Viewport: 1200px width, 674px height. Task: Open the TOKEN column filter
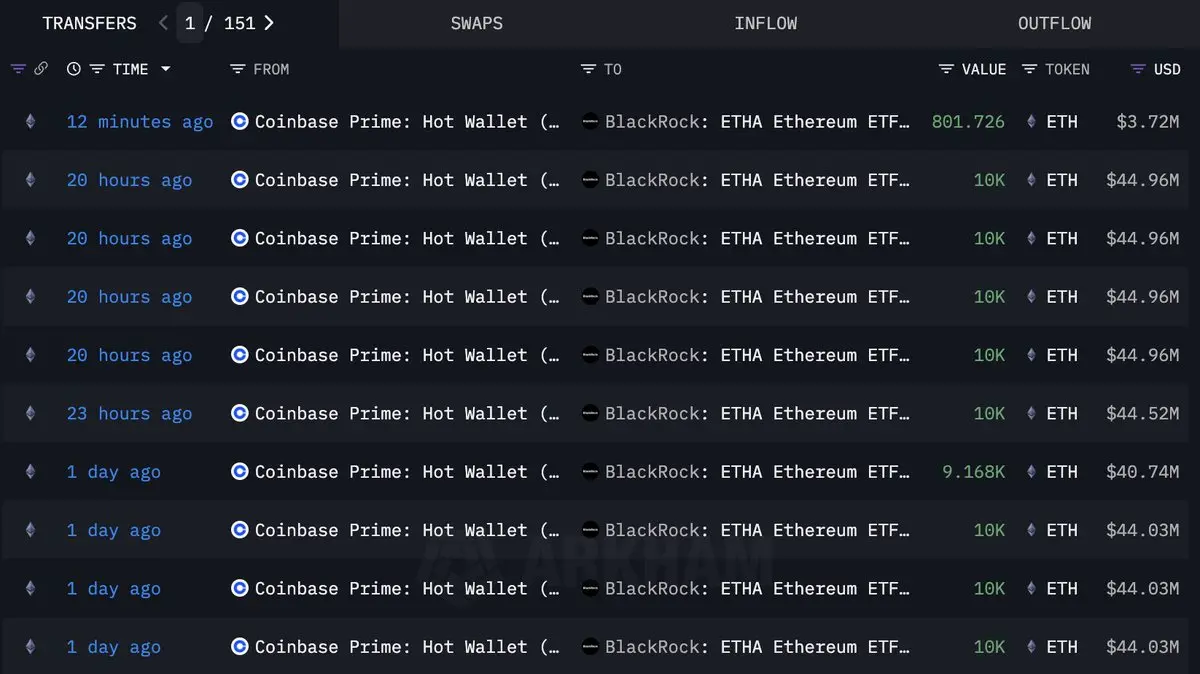point(1029,69)
